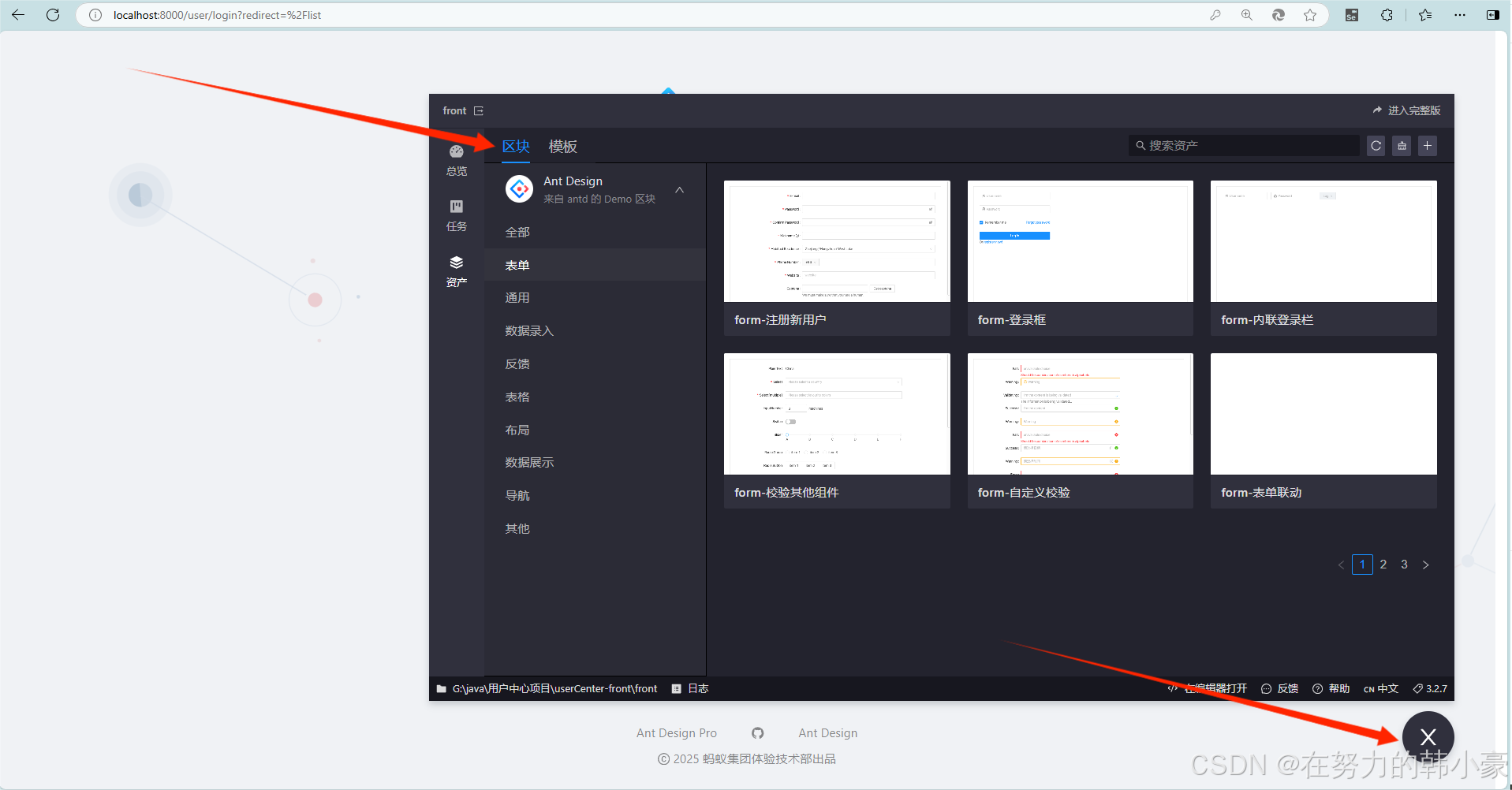Click the GitHub icon in the footer
Image resolution: width=1512 pixels, height=790 pixels.
(x=757, y=733)
